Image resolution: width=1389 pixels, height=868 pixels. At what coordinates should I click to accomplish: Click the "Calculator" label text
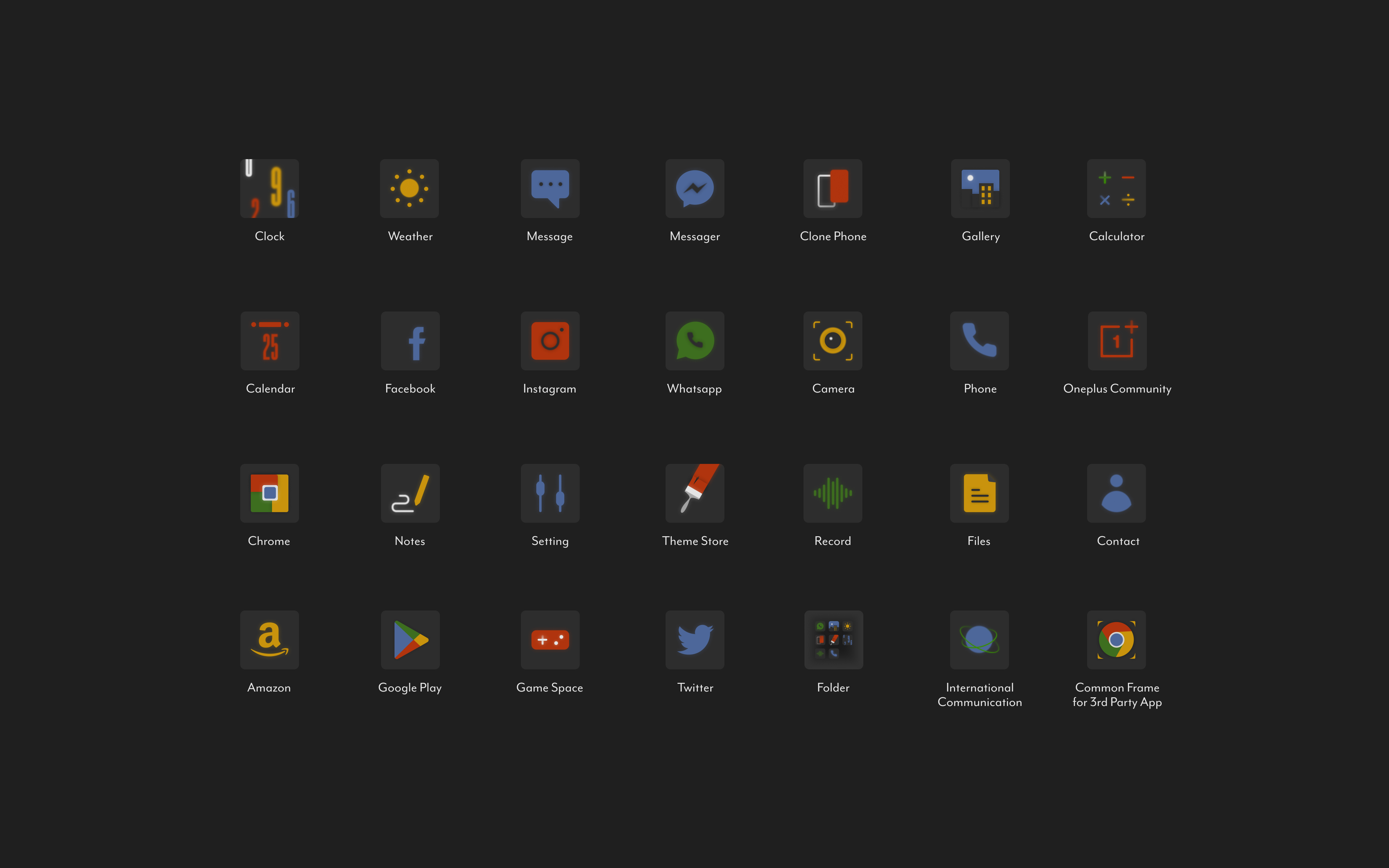1116,236
